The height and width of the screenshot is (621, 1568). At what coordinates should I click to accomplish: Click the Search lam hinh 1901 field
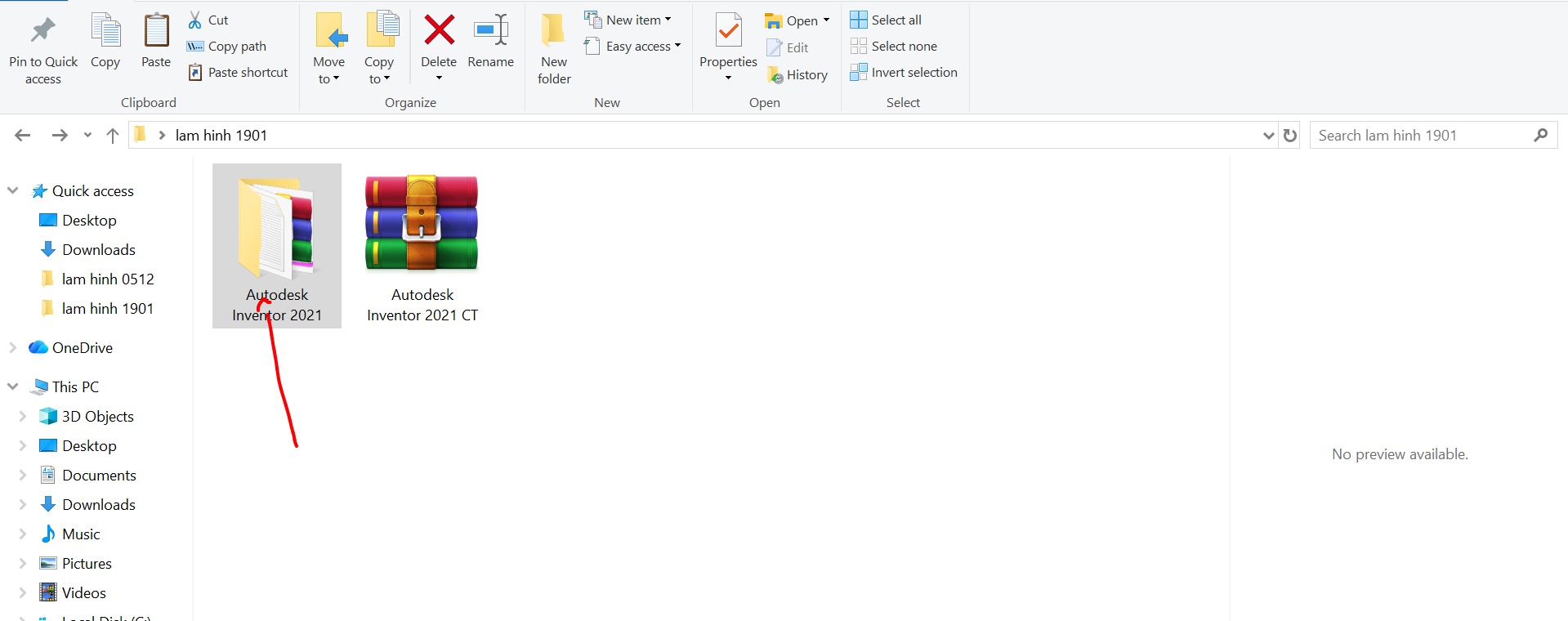tap(1422, 136)
